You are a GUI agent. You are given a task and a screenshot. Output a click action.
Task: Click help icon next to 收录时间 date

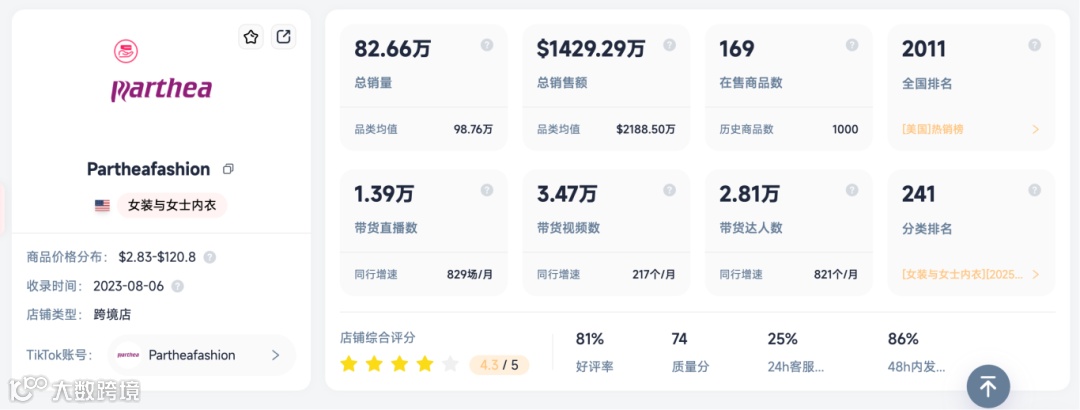178,286
